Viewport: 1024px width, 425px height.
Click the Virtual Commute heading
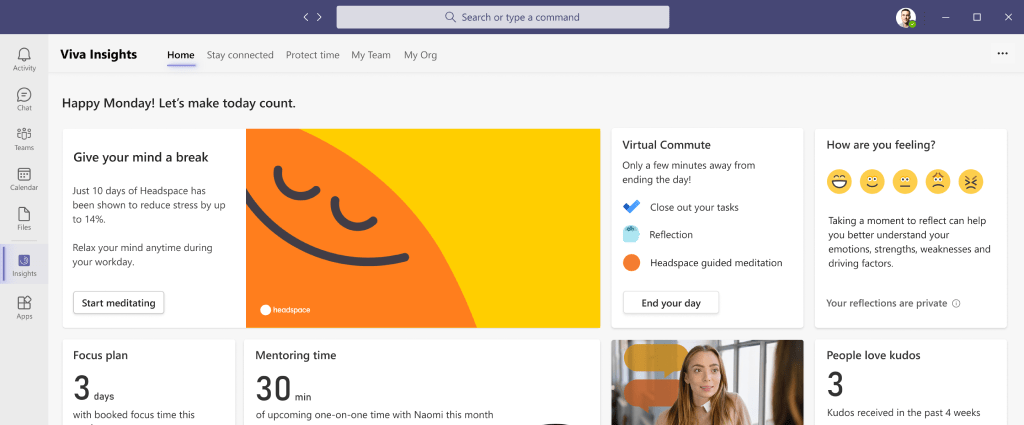click(x=667, y=145)
